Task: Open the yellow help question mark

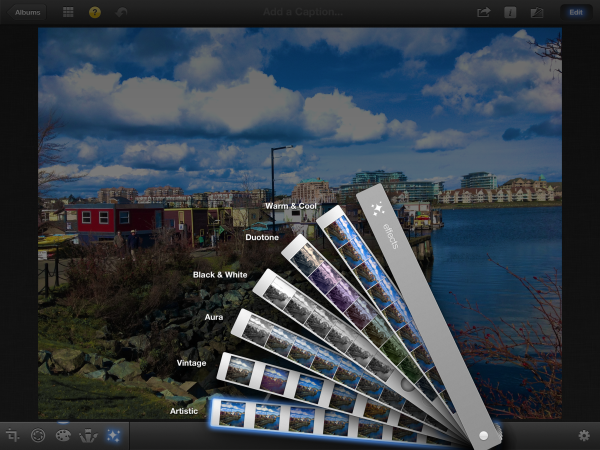Action: tap(95, 12)
